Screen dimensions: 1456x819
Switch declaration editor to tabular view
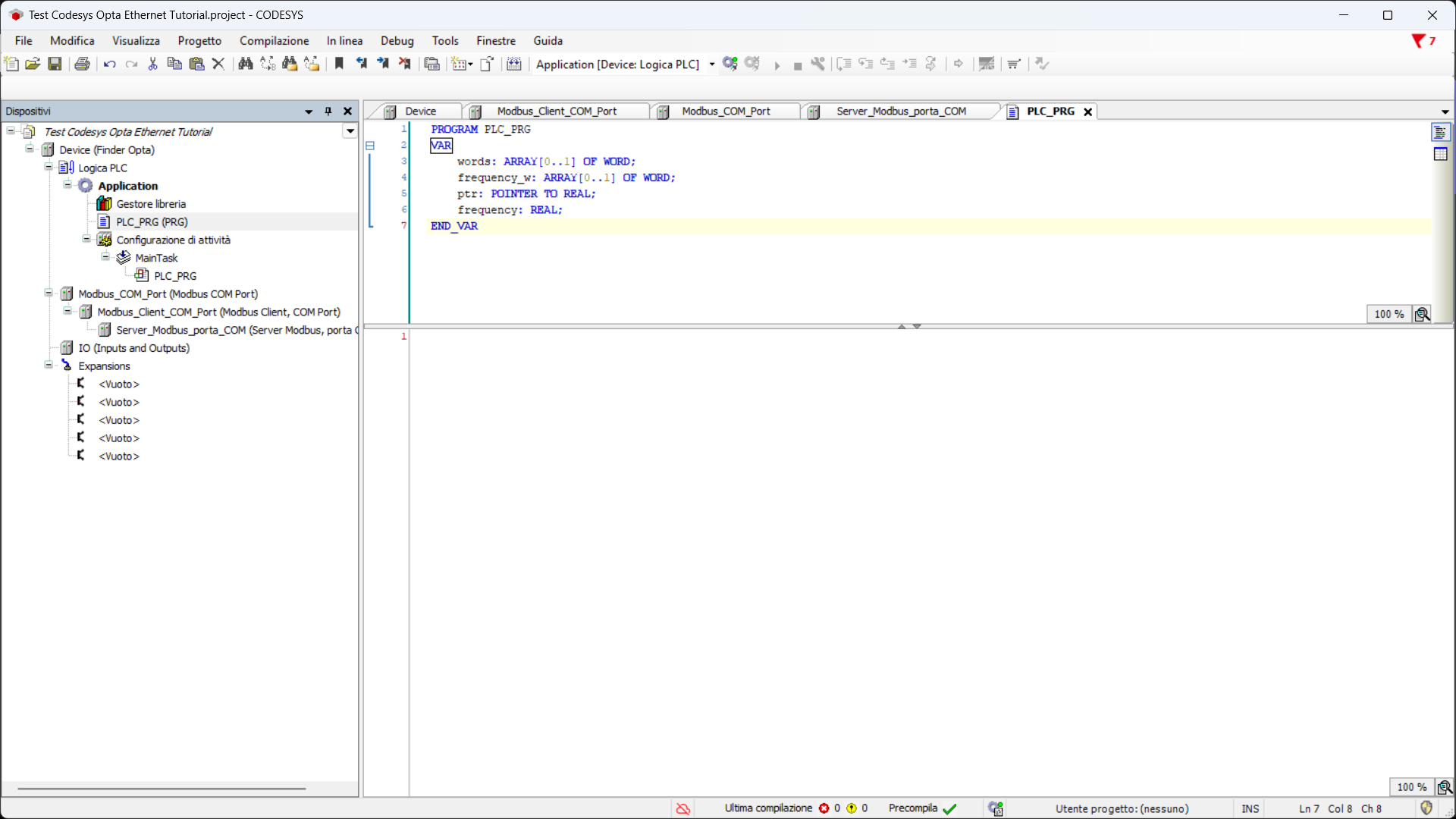pos(1440,154)
